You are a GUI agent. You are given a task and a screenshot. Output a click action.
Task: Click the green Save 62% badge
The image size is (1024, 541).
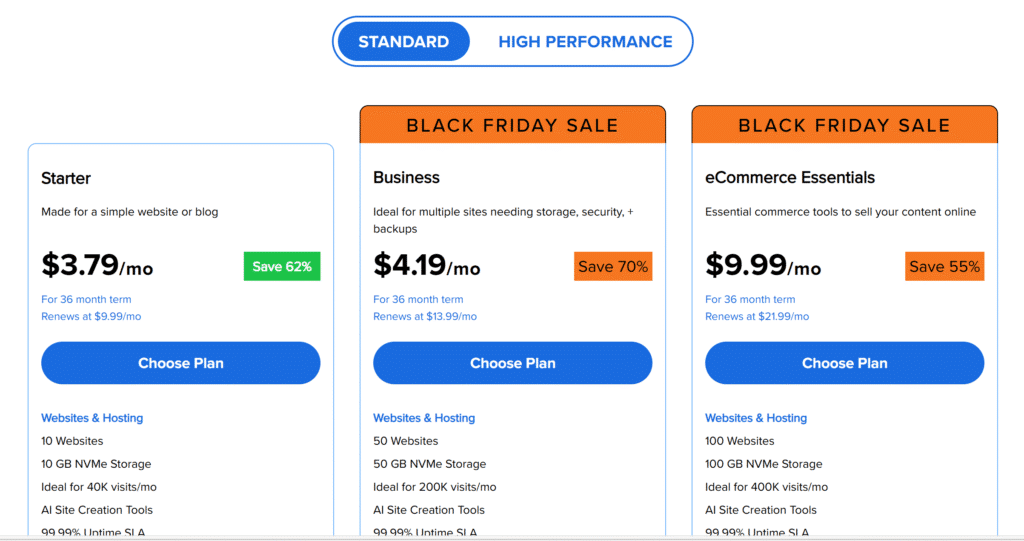(x=282, y=266)
